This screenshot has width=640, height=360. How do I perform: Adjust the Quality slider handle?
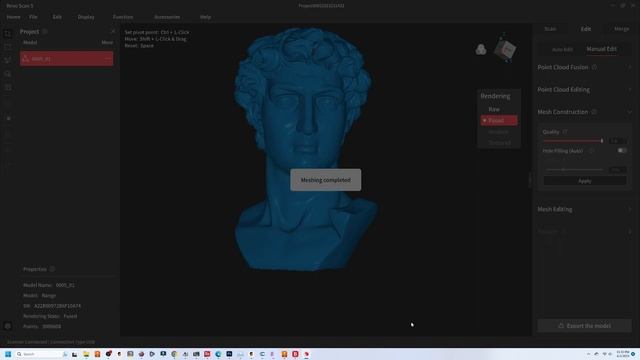602,141
